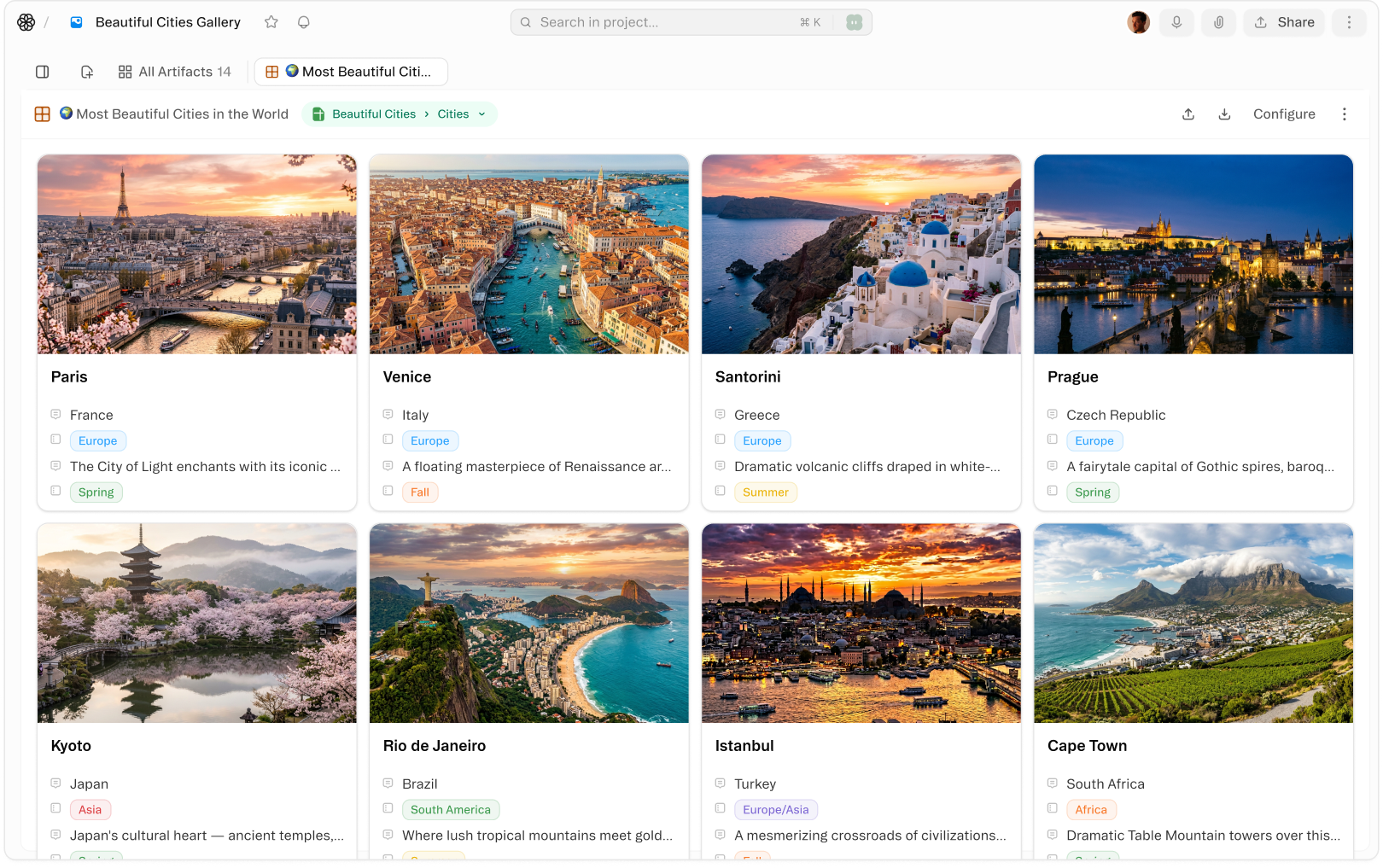1383x868 pixels.
Task: Open the Venice photo thumbnail
Action: pos(528,253)
